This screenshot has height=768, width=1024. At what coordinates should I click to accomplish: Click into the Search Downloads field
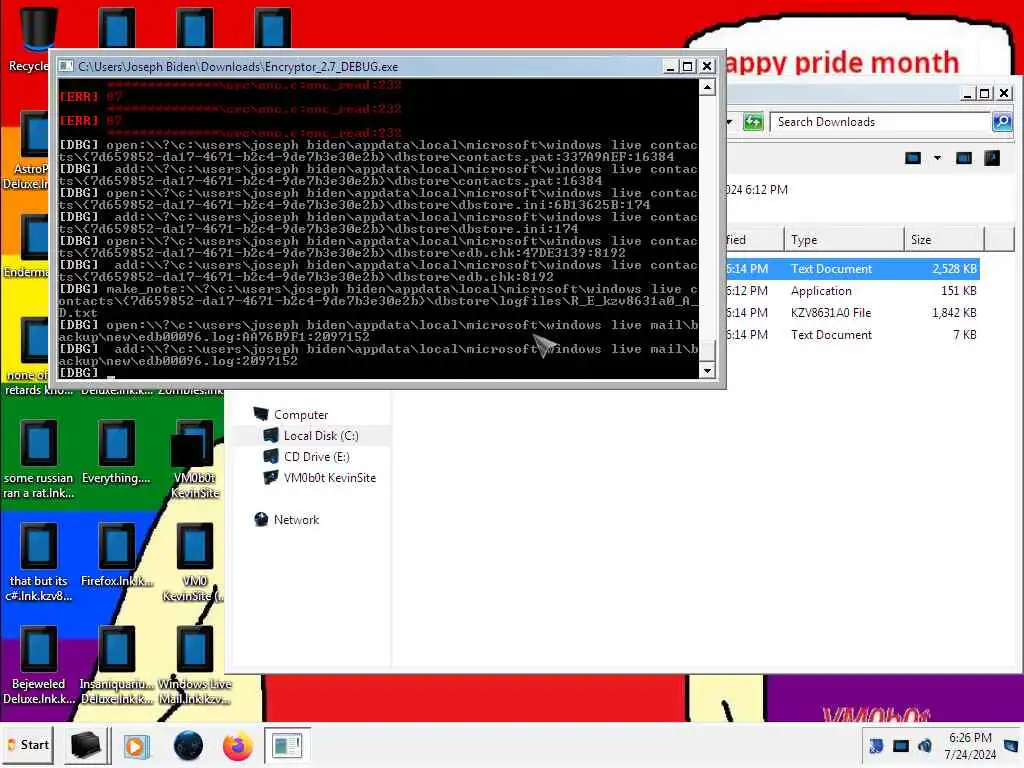click(x=880, y=121)
